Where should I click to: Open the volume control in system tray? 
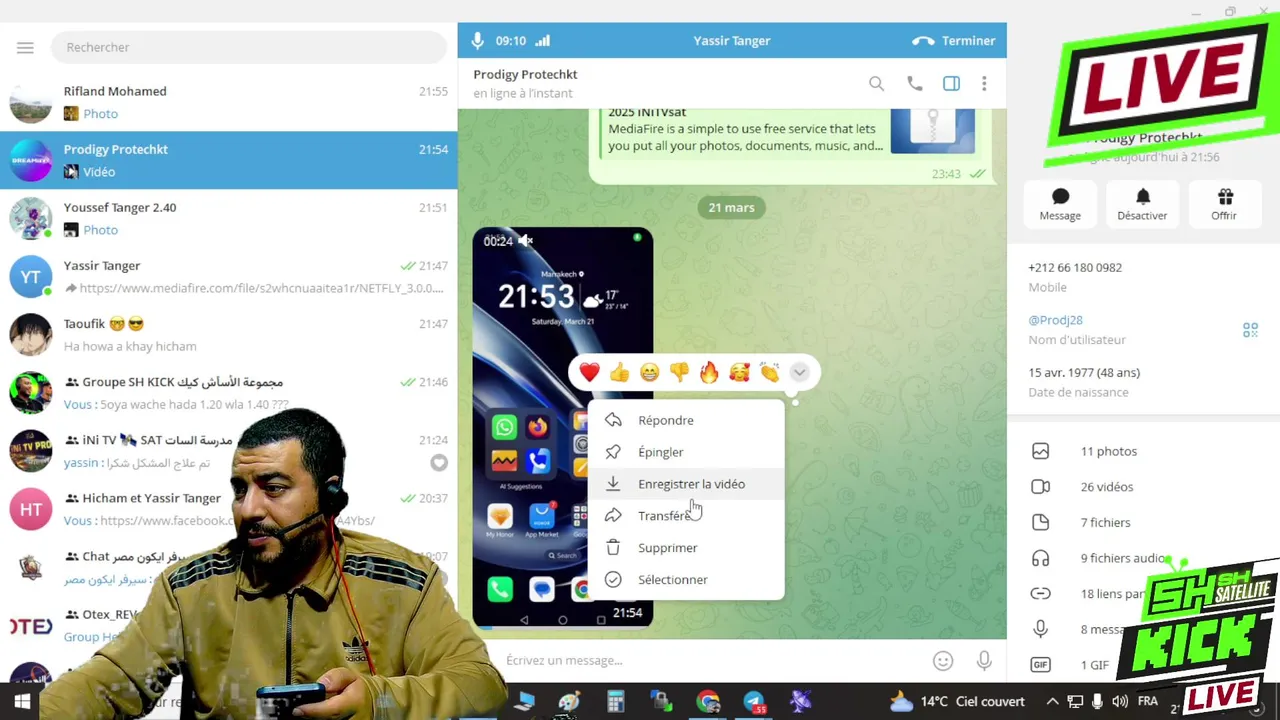[1120, 702]
